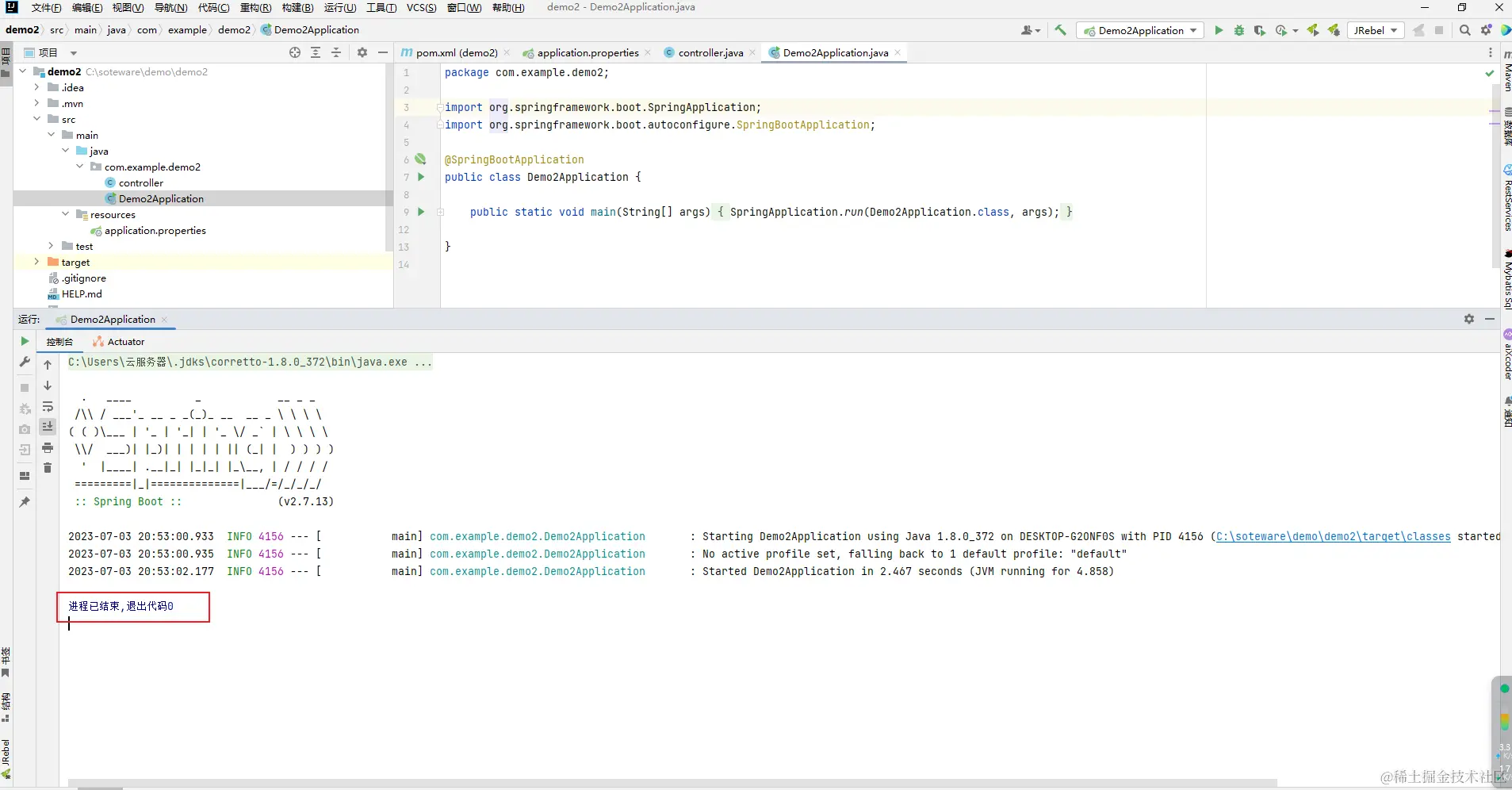
Task: Select the 控制台 console tab
Action: [59, 342]
